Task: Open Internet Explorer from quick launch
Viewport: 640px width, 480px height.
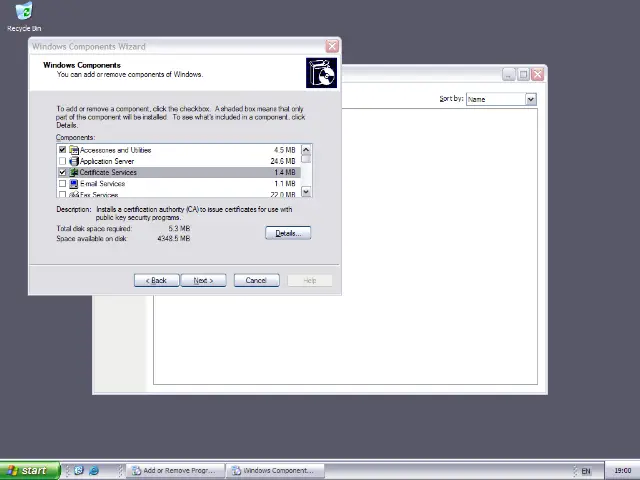Action: point(94,470)
